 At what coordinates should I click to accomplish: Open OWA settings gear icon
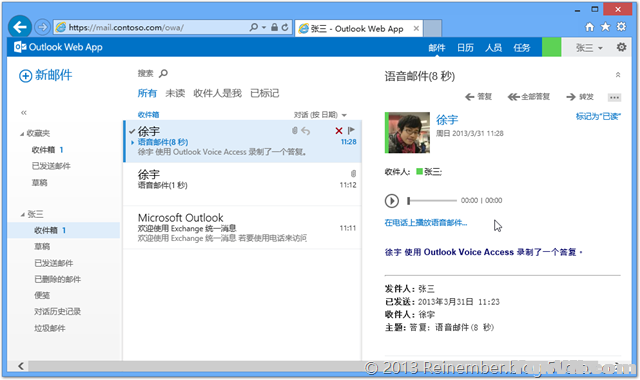[621, 47]
